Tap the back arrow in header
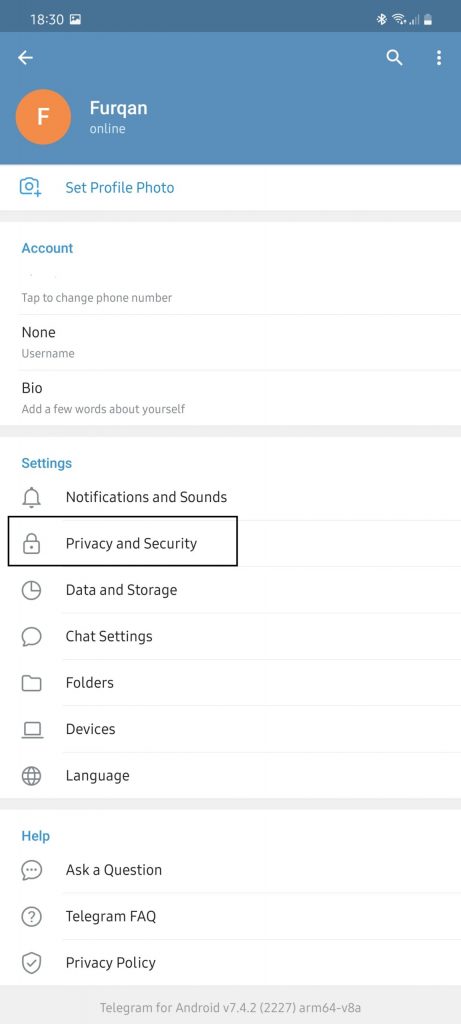461x1024 pixels. [25, 57]
